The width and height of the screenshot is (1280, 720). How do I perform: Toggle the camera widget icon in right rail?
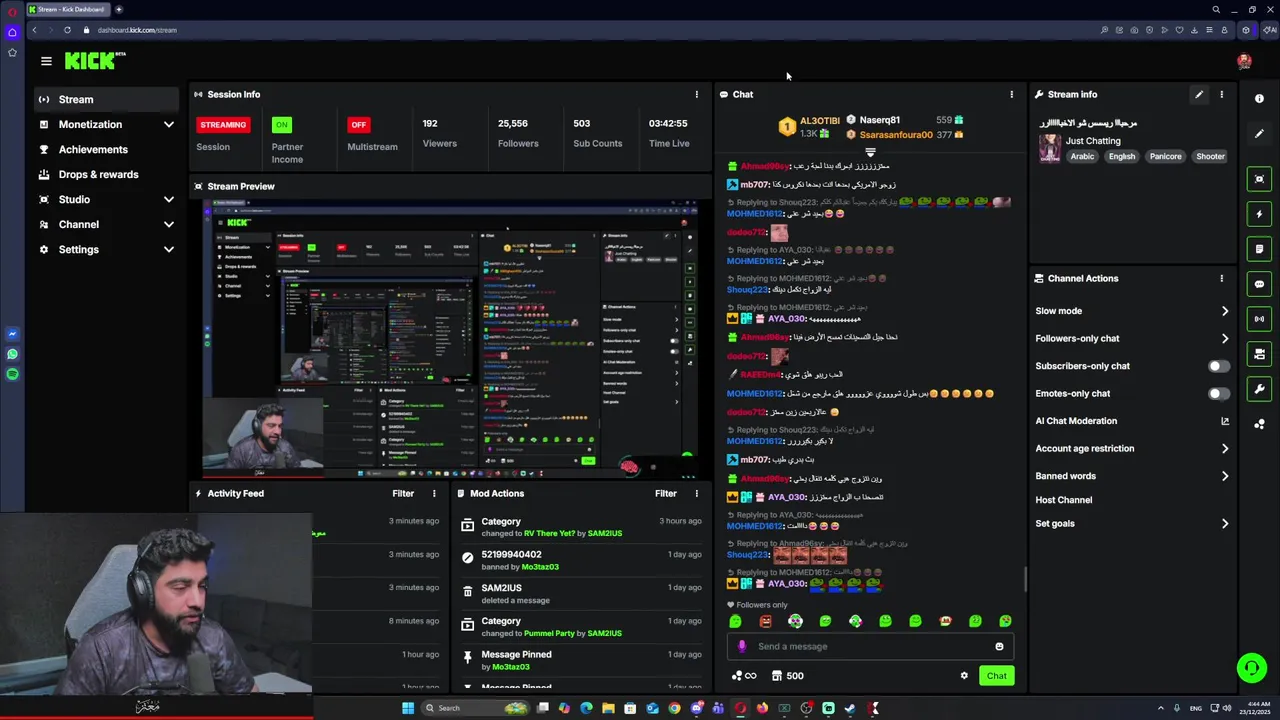coord(1259,354)
